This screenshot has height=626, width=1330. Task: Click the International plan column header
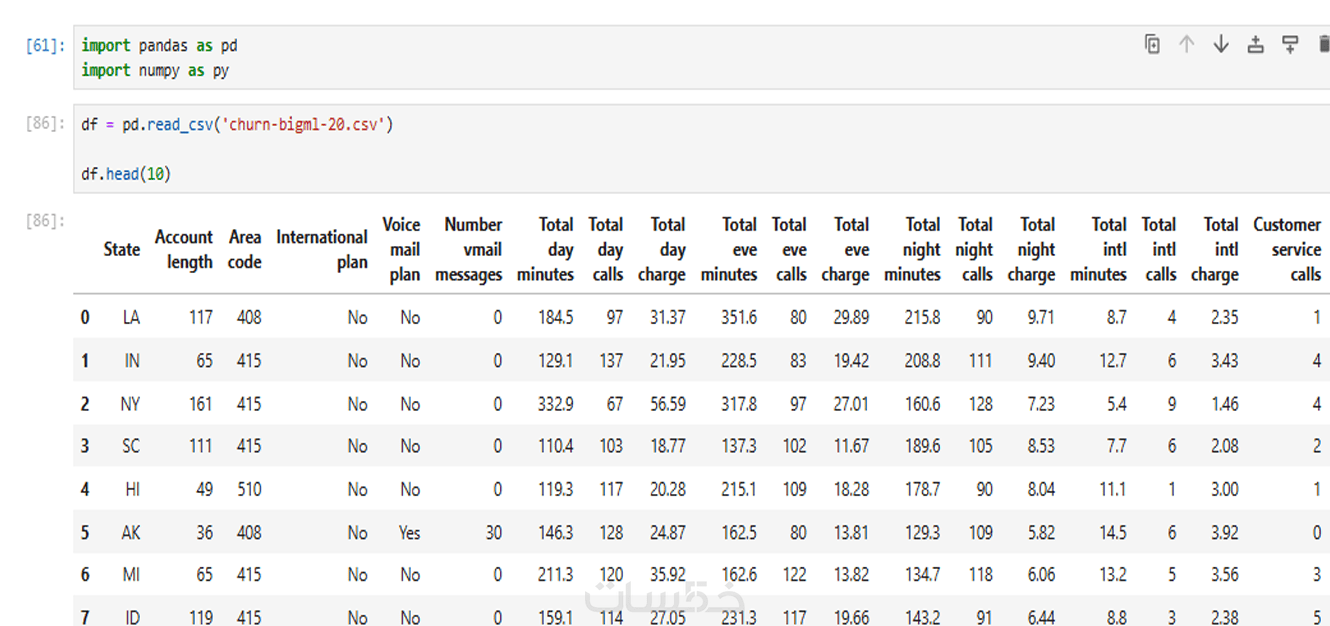pos(322,249)
